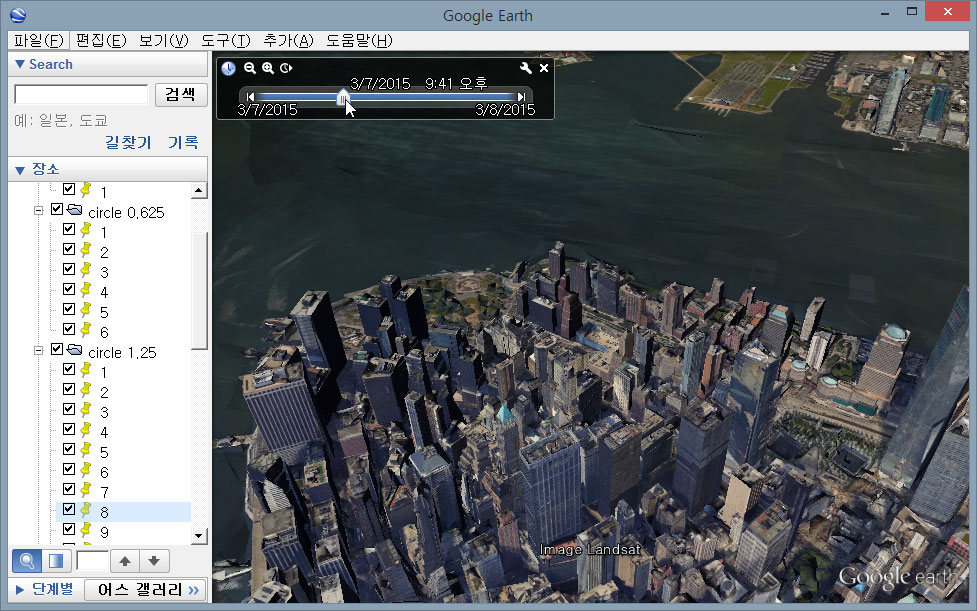Click the clock icon in the time slider
977x611 pixels.
coord(229,68)
